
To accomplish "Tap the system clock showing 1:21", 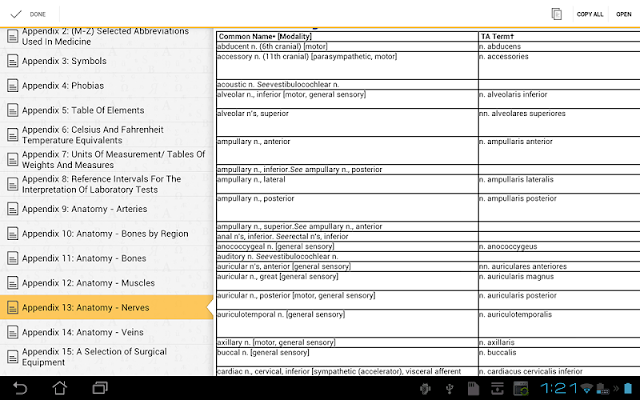I will (558, 388).
